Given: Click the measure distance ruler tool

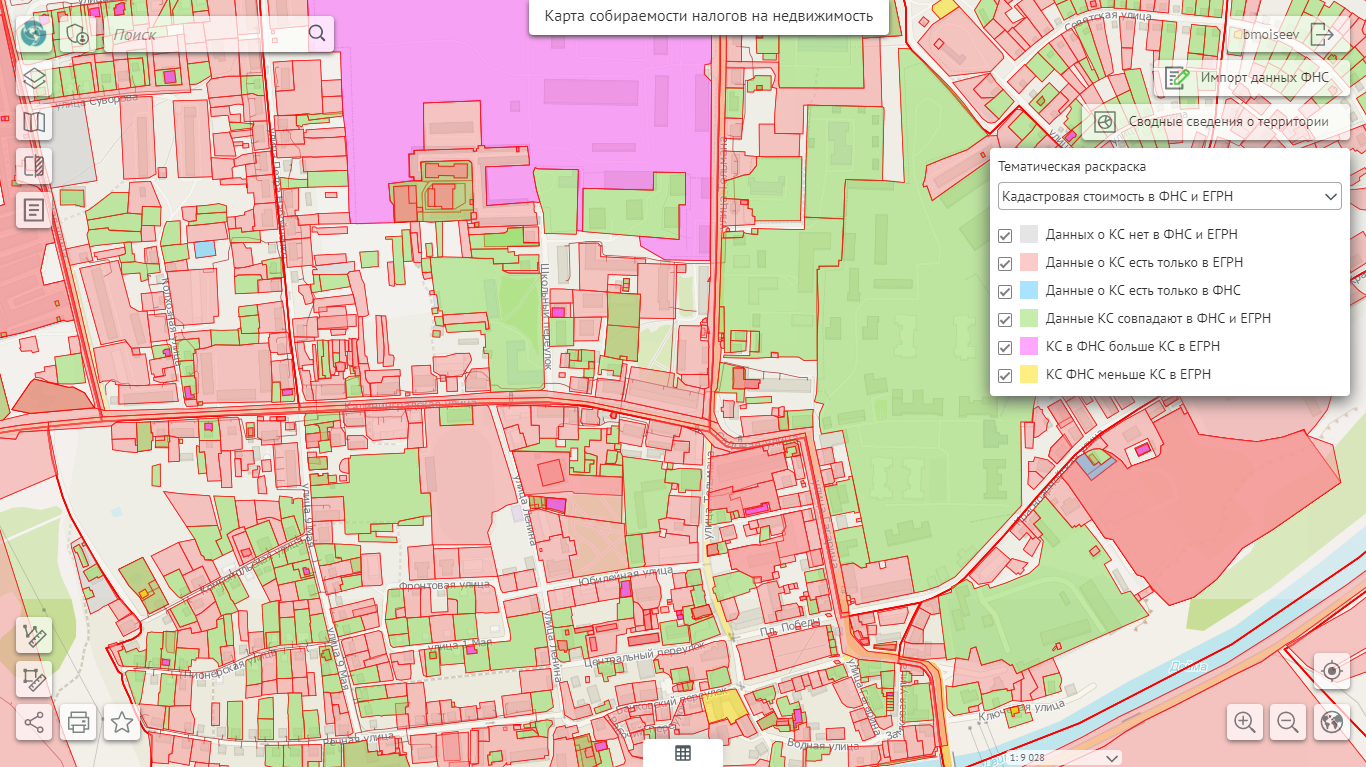Looking at the screenshot, I should [x=35, y=635].
